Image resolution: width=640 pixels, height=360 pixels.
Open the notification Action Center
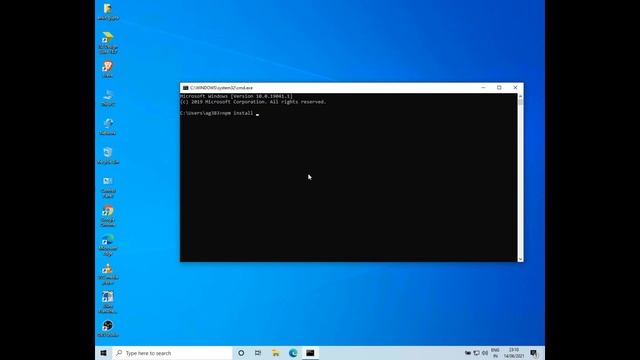coord(533,353)
